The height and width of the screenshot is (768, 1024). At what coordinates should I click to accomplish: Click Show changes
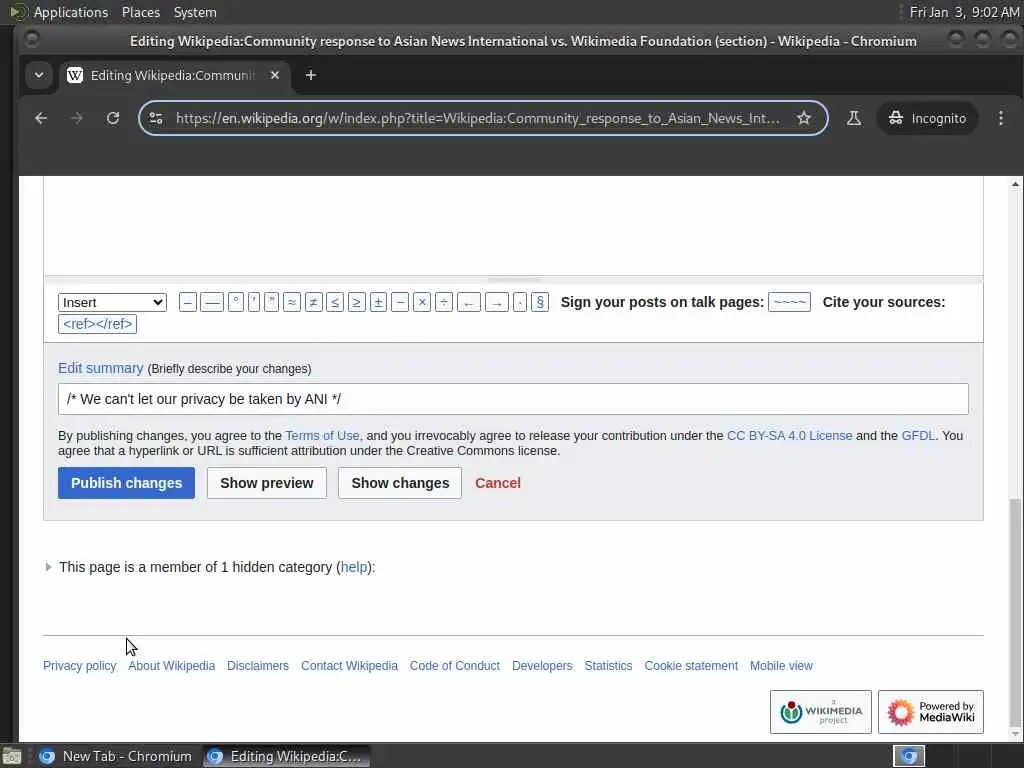click(400, 483)
